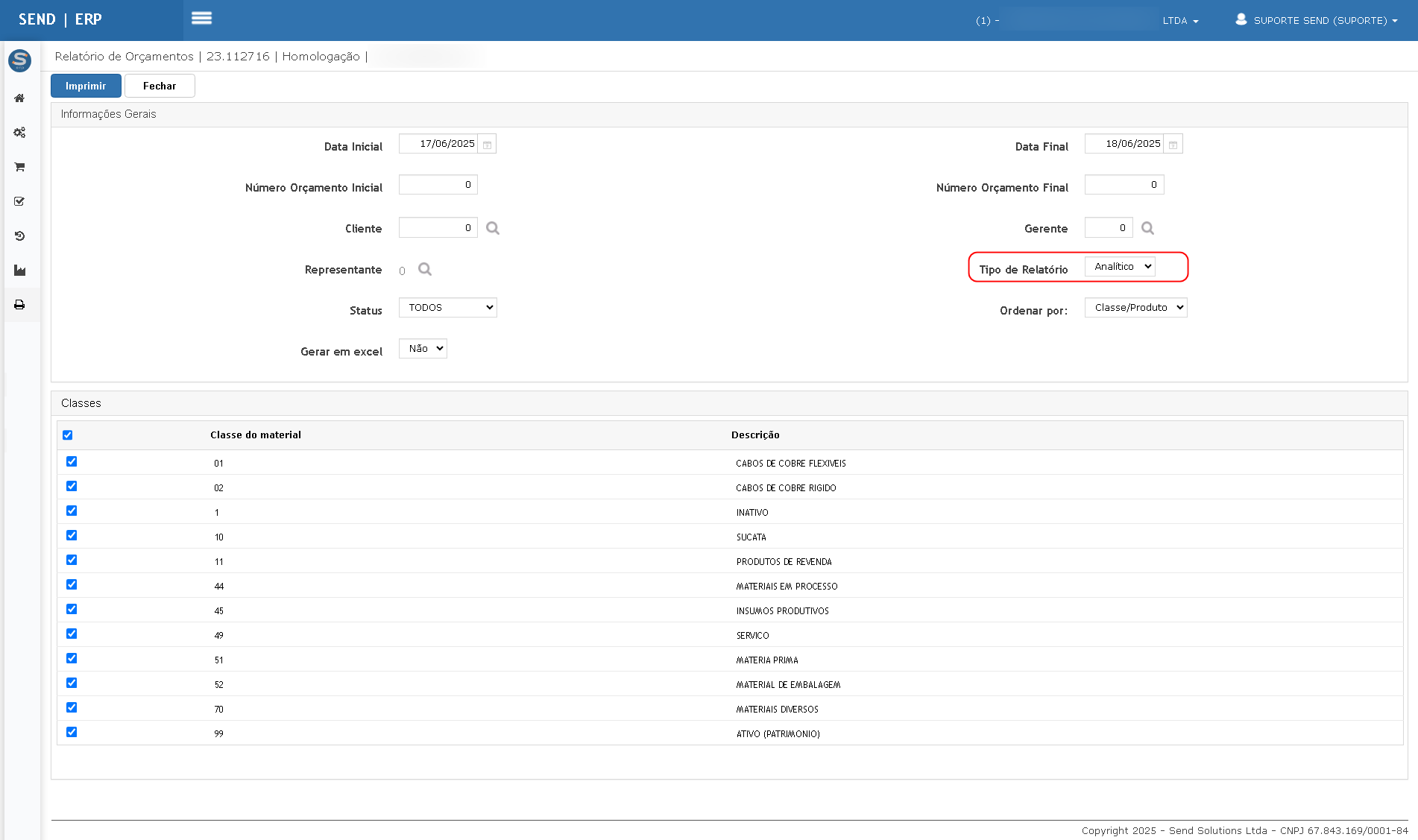Screen dimensions: 1418x840
Task: Focus the Cliente code field
Action: point(438,228)
